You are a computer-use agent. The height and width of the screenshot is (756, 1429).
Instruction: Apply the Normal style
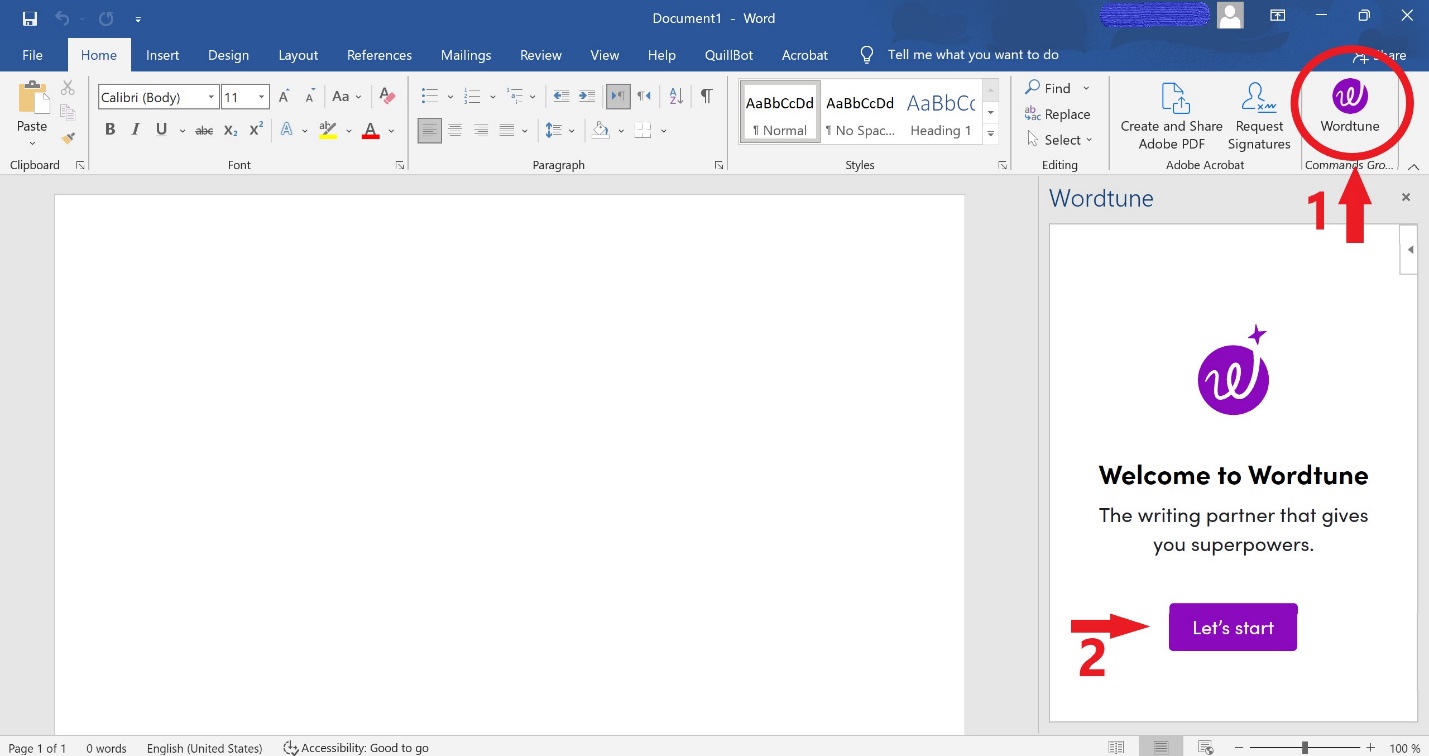(x=780, y=112)
